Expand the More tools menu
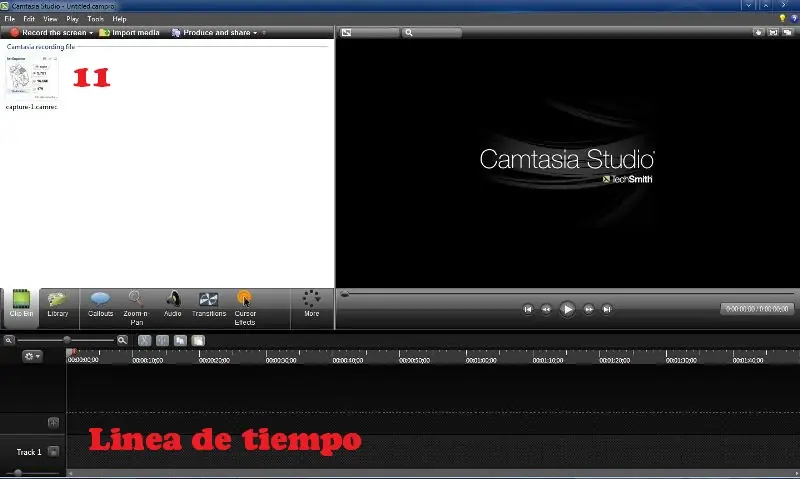Screen dimensions: 800x479 pyautogui.click(x=311, y=305)
